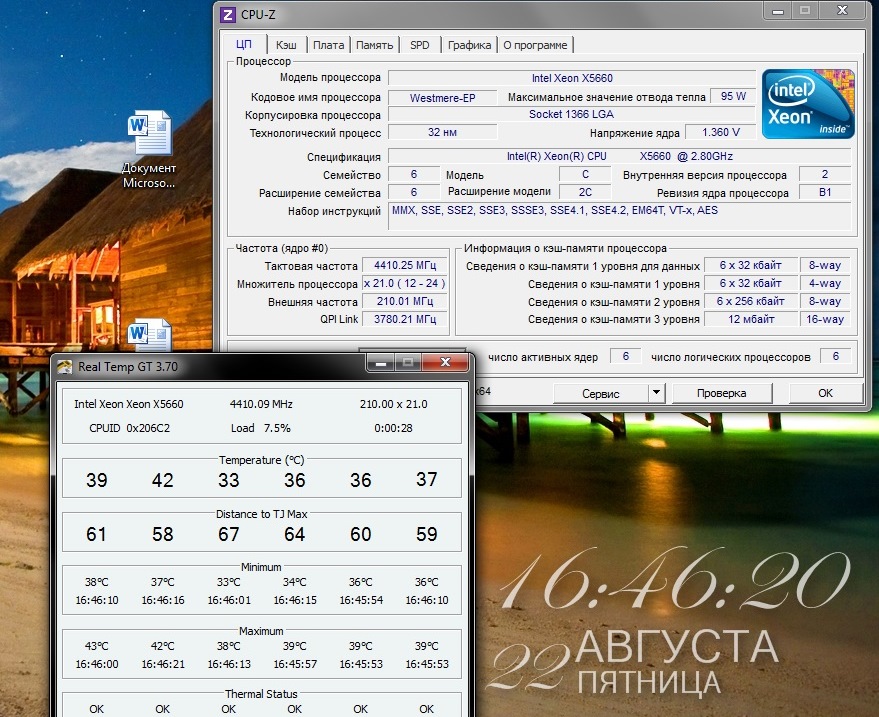
Task: Switch to the Кэш tab
Action: tap(286, 45)
